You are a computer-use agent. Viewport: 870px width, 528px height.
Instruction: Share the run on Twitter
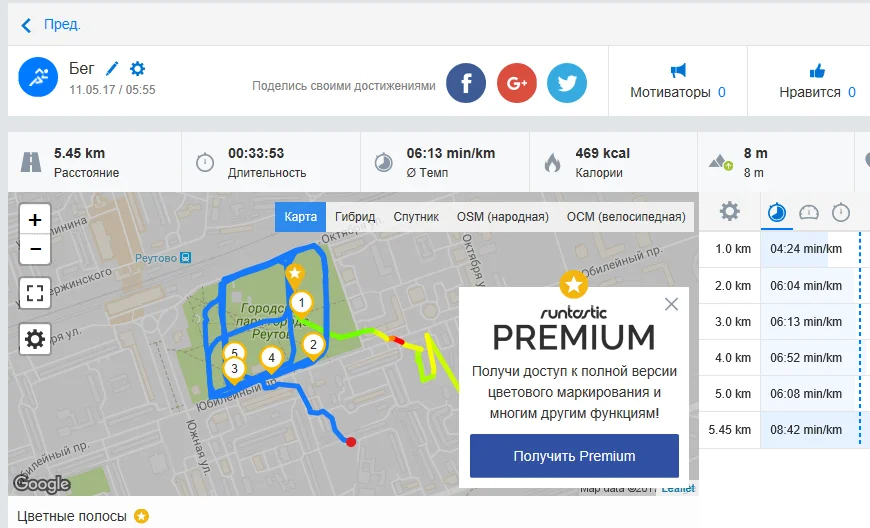(567, 83)
